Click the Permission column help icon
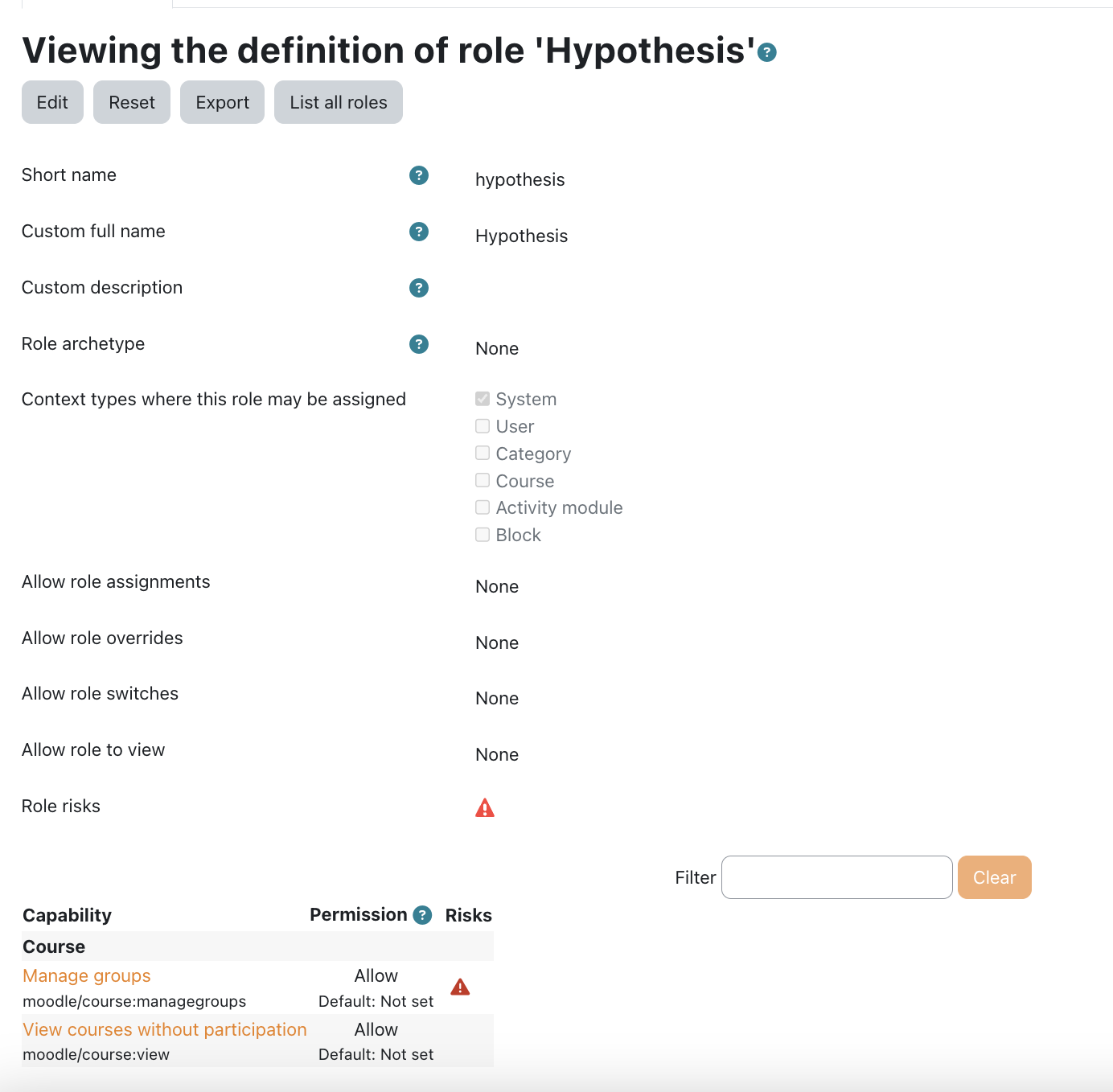The image size is (1113, 1092). pos(422,915)
